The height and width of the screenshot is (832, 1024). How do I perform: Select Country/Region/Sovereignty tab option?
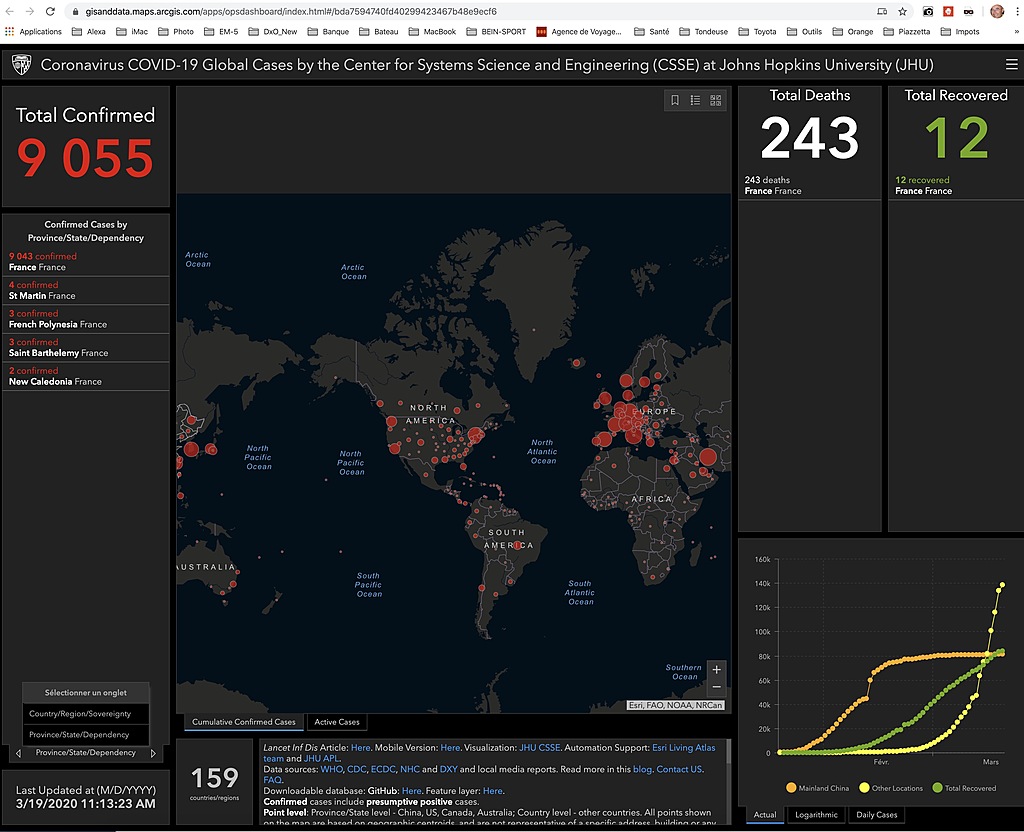coord(86,714)
